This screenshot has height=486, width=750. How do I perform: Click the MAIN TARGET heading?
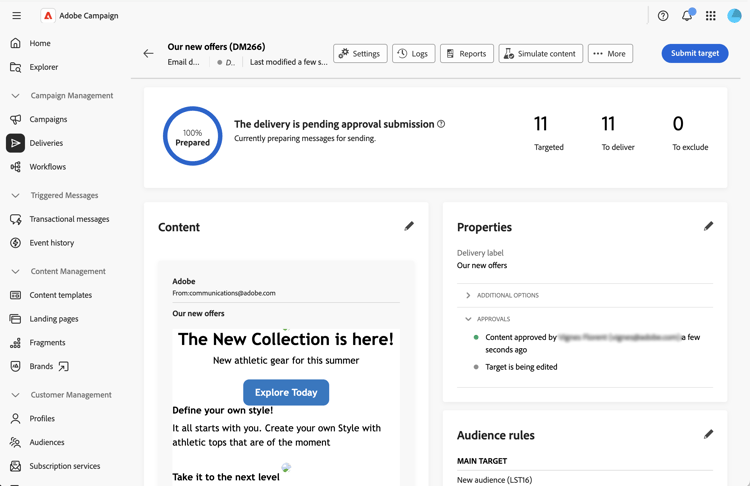pyautogui.click(x=482, y=461)
